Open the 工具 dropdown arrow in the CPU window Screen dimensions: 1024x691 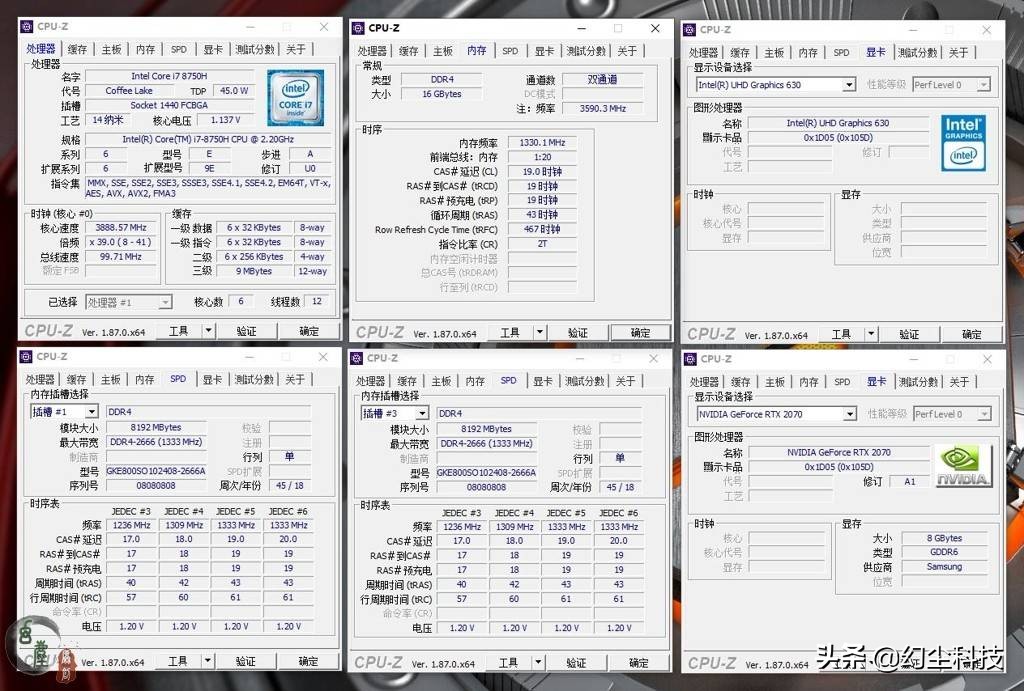click(x=206, y=330)
